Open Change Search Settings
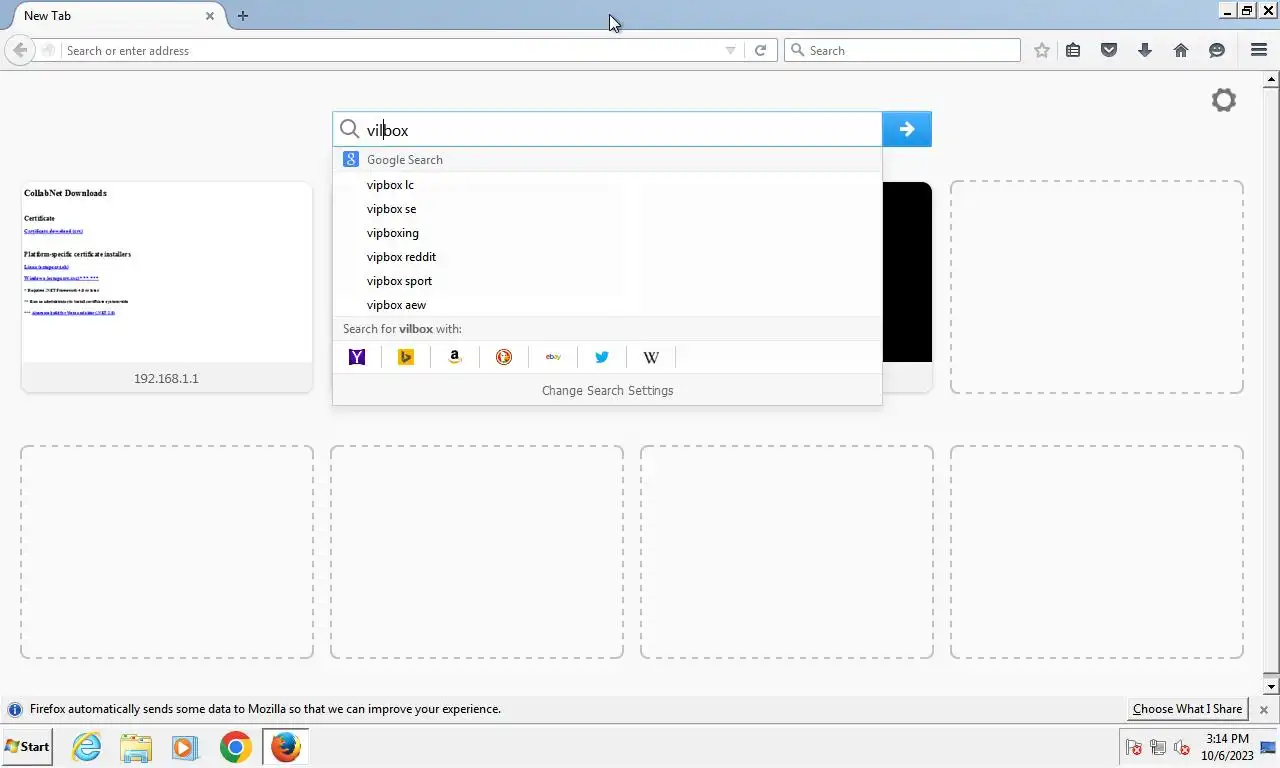The width and height of the screenshot is (1280, 768). click(x=607, y=390)
